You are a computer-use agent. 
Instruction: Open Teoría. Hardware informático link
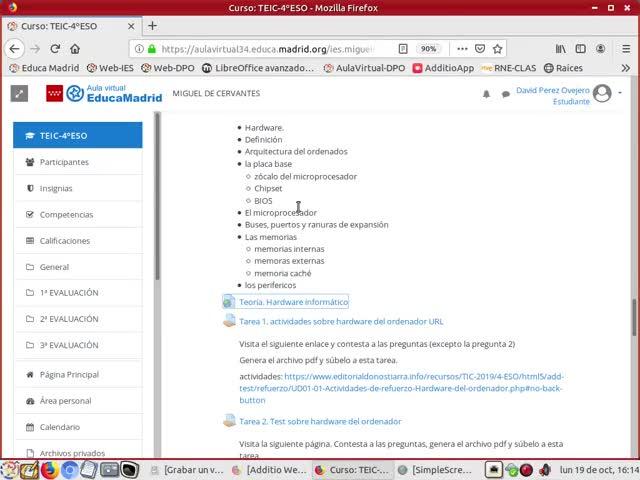(293, 302)
